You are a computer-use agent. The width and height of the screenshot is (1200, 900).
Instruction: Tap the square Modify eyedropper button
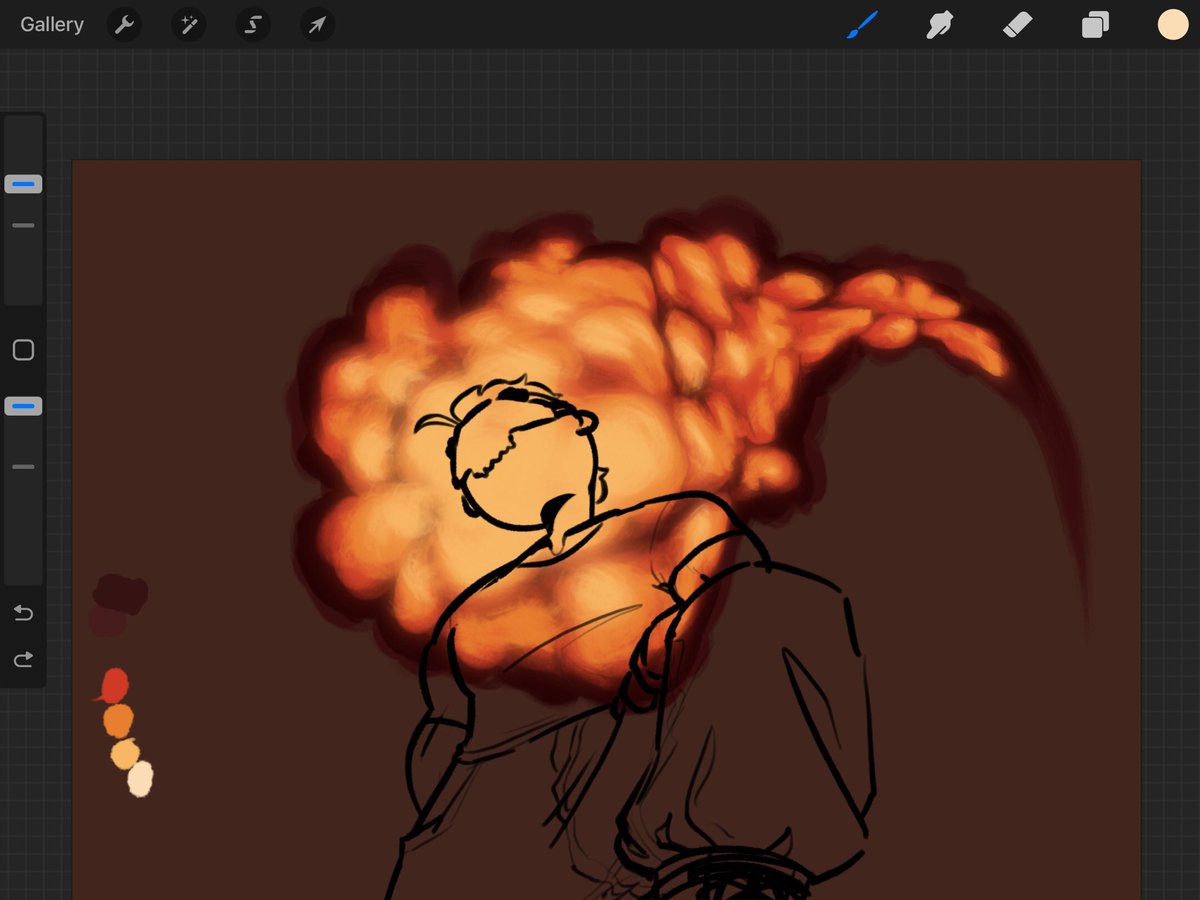(x=23, y=350)
